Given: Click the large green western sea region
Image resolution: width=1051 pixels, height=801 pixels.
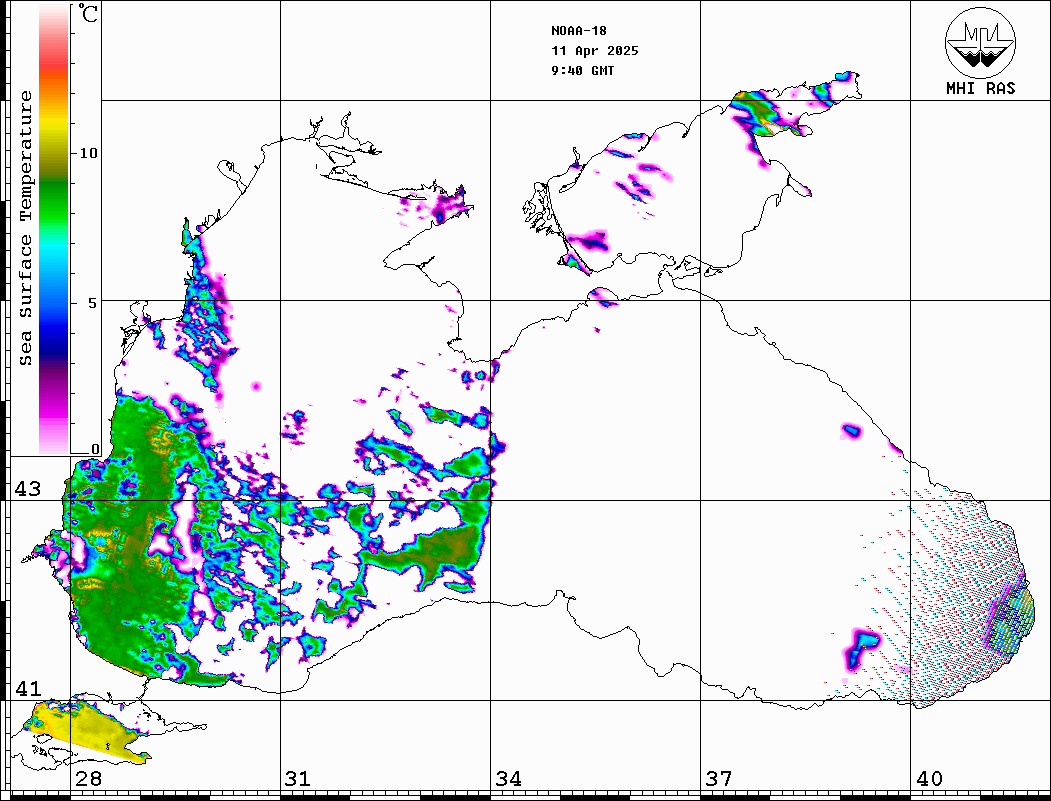Looking at the screenshot, I should (x=134, y=536).
